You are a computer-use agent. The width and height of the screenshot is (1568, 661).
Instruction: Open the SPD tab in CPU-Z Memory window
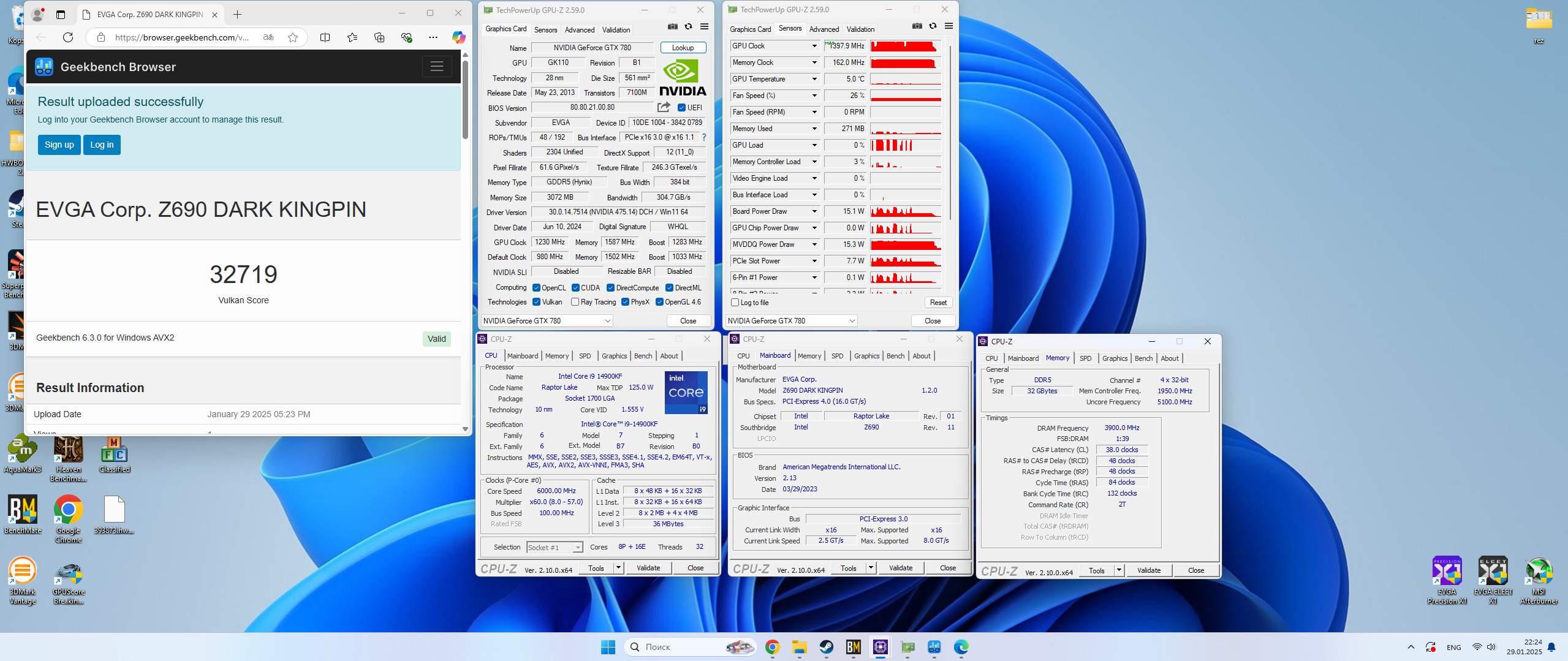[1085, 358]
